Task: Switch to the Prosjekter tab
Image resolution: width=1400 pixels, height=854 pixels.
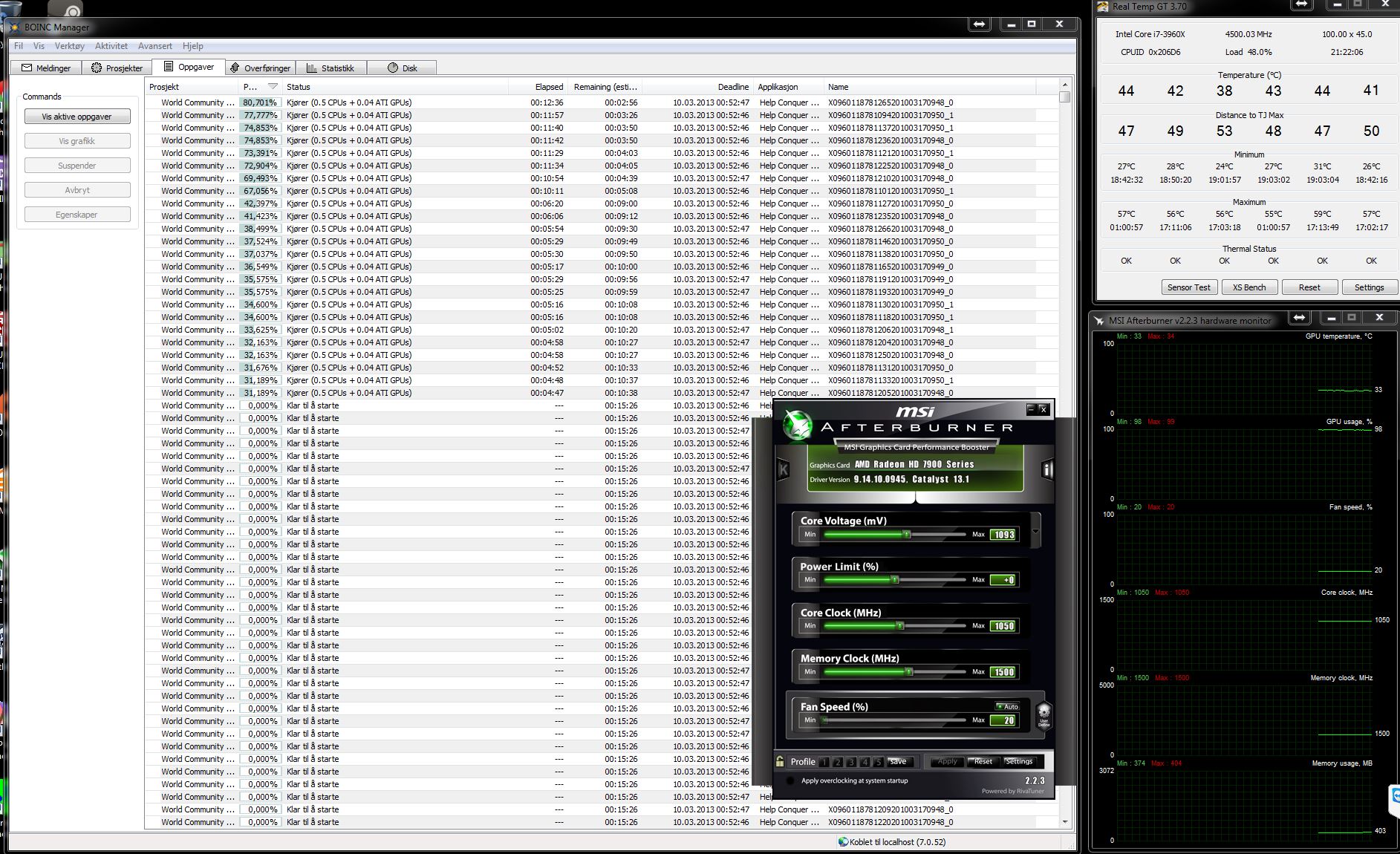Action: pos(117,68)
